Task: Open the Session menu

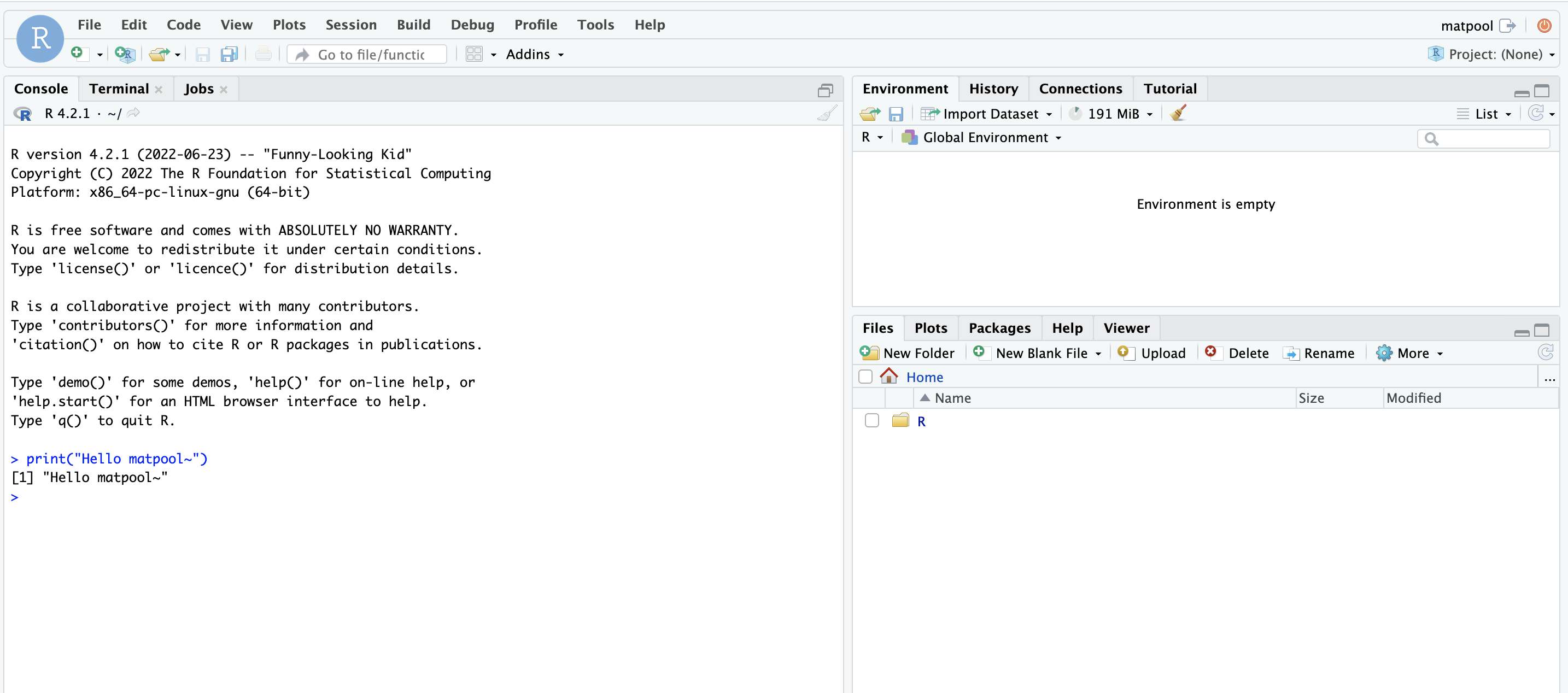Action: point(351,25)
